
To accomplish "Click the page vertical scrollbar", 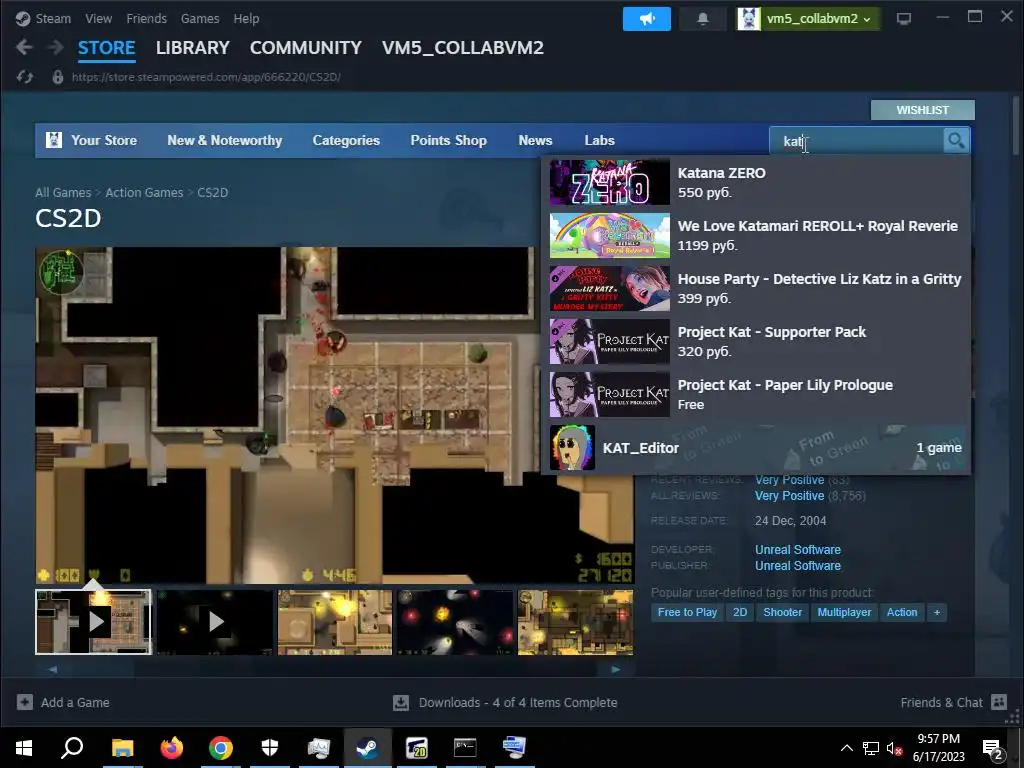I will tap(1016, 126).
